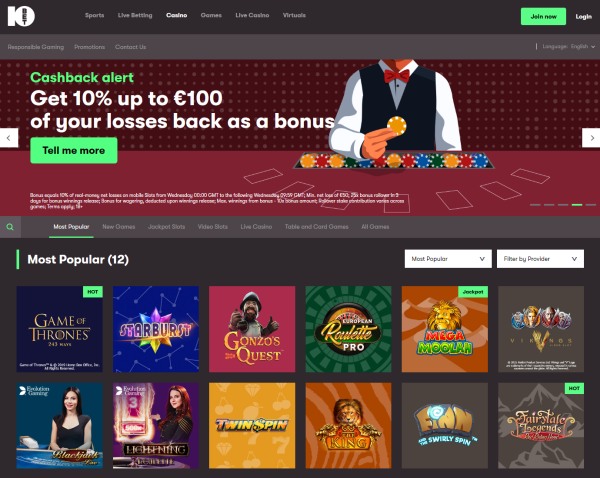Open Mega Moolah jackpot game
The height and width of the screenshot is (478, 600).
(445, 329)
